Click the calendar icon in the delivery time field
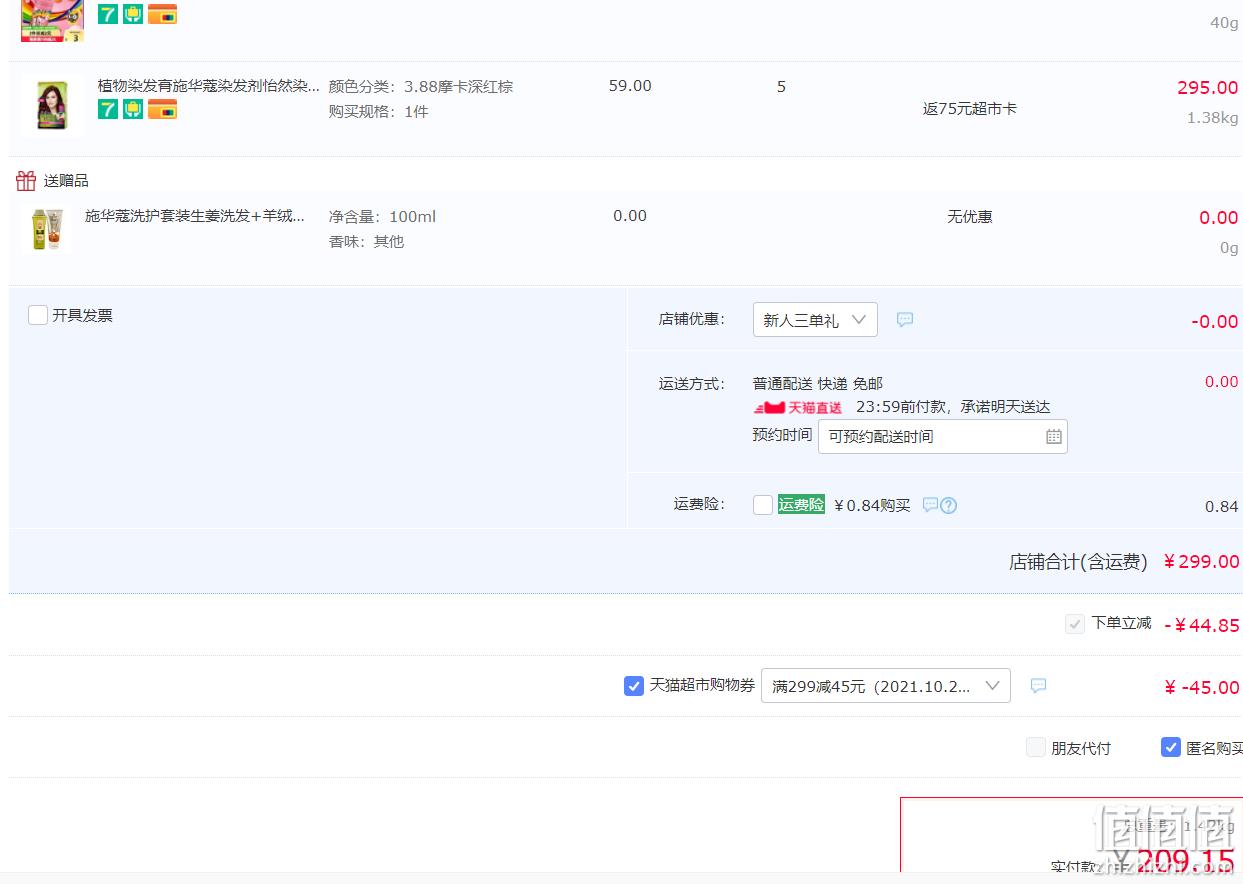 click(x=1054, y=437)
